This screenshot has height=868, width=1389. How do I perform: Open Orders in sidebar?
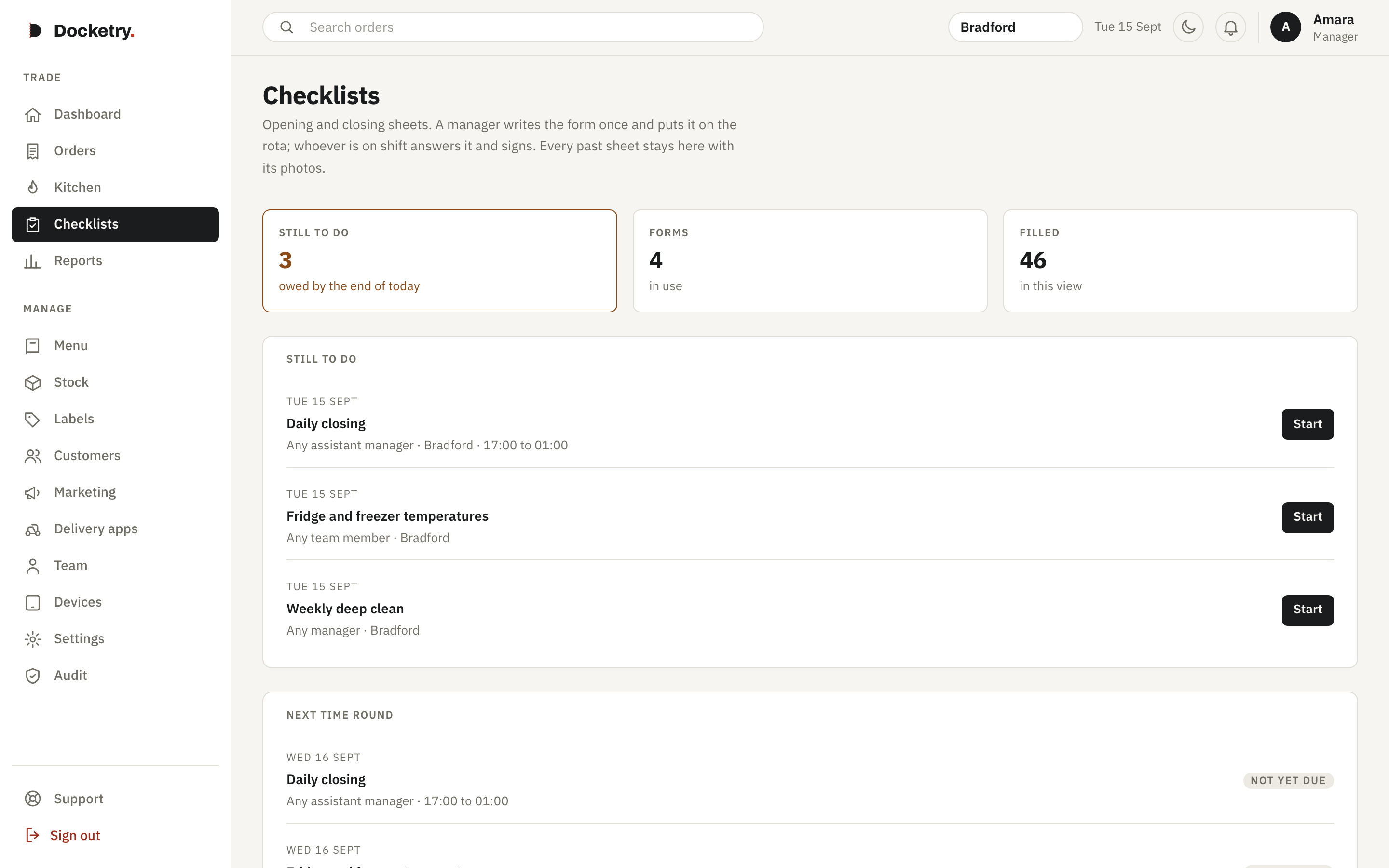click(x=115, y=151)
